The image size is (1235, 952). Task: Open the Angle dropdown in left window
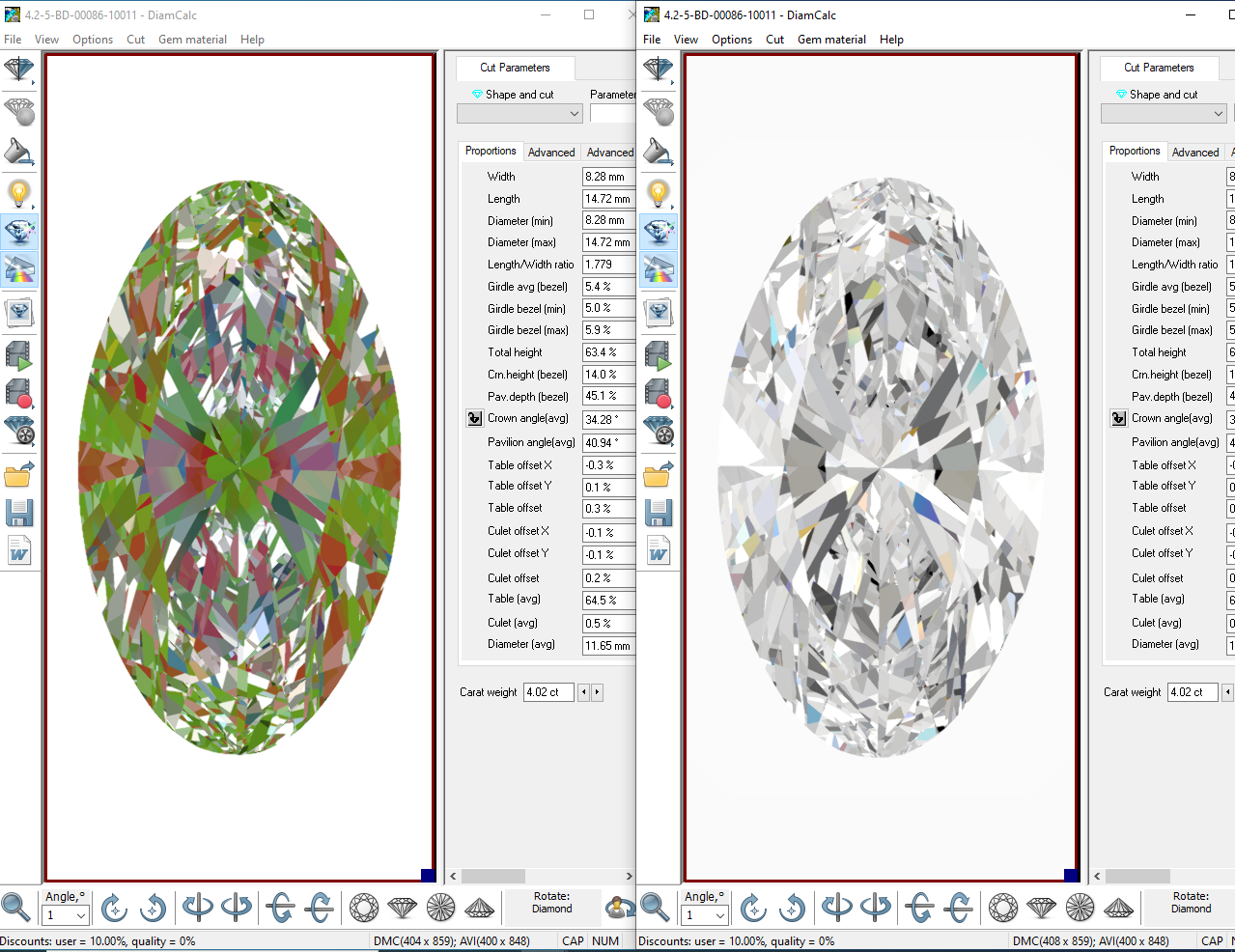(81, 915)
